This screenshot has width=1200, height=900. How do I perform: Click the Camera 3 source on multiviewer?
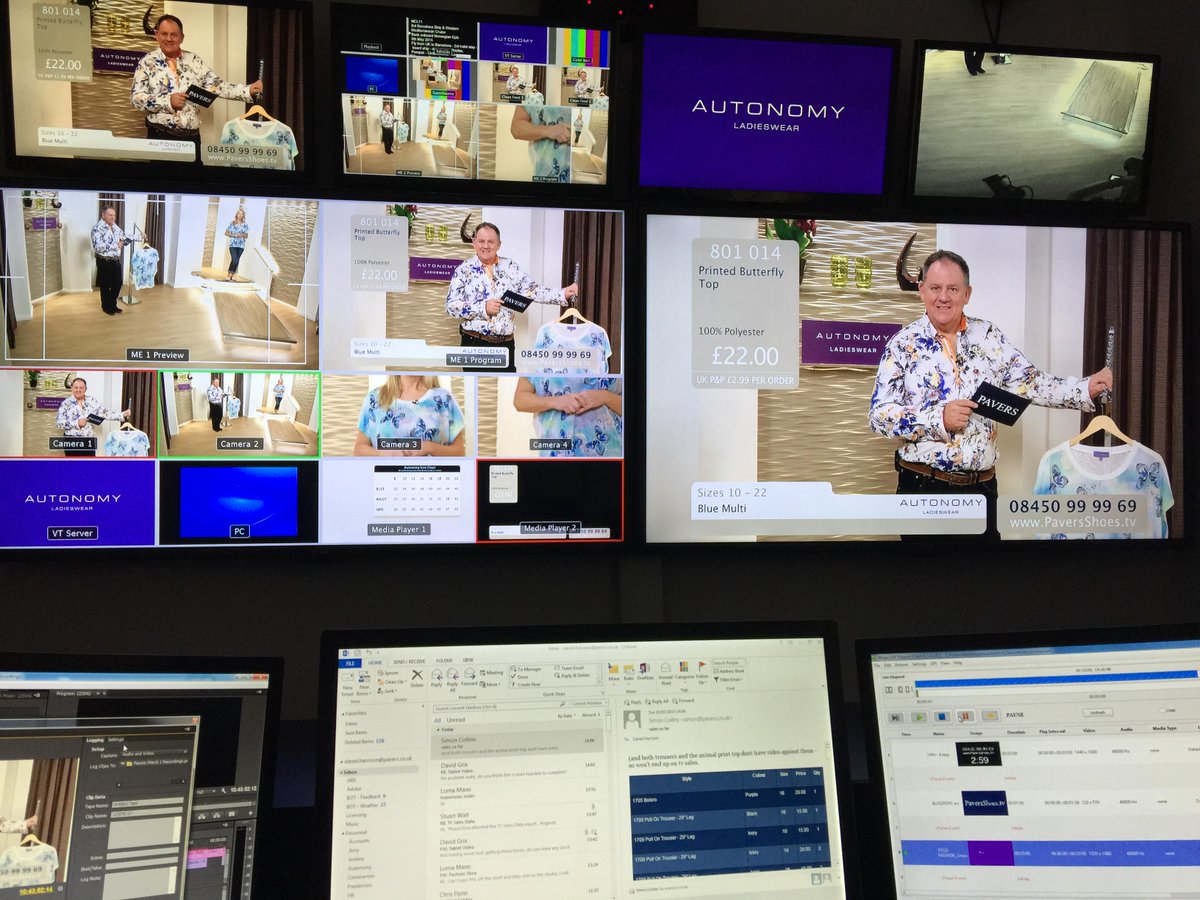tap(398, 416)
